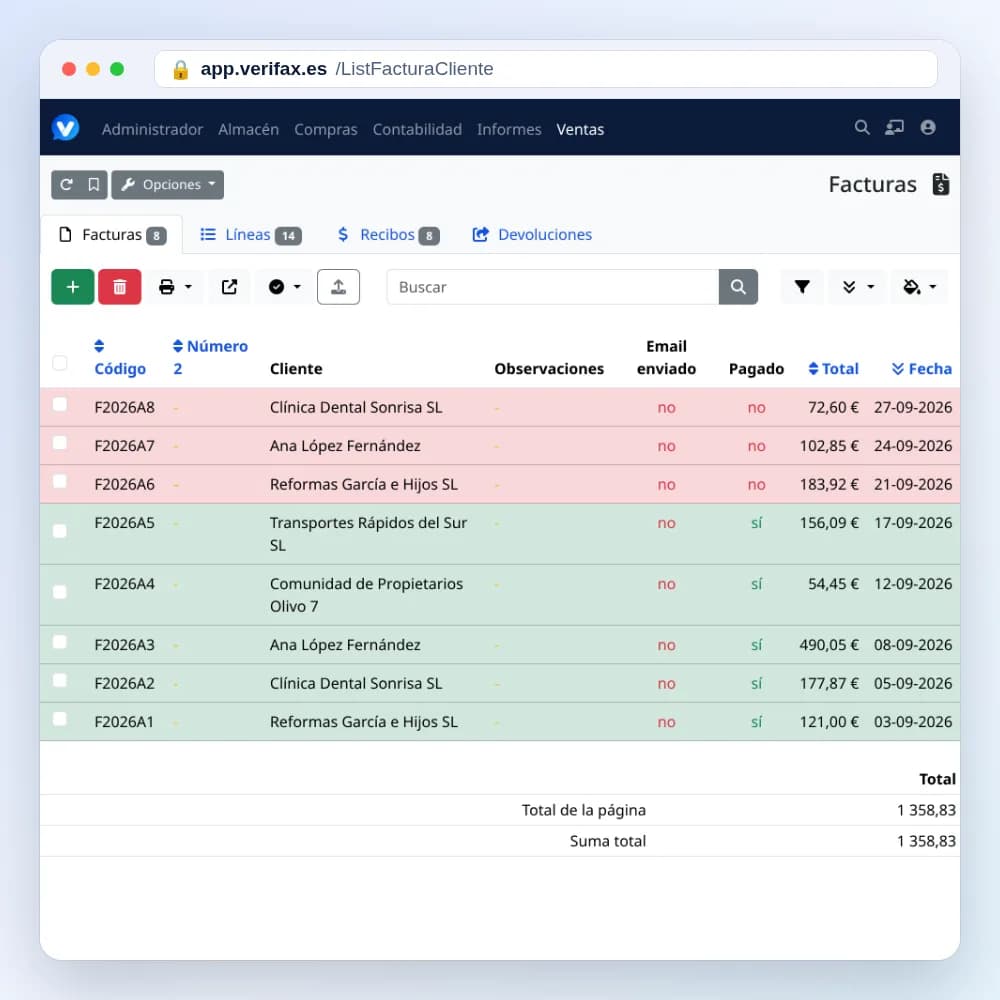This screenshot has height=1000, width=1000.
Task: Click the browser address bar
Action: tap(546, 69)
